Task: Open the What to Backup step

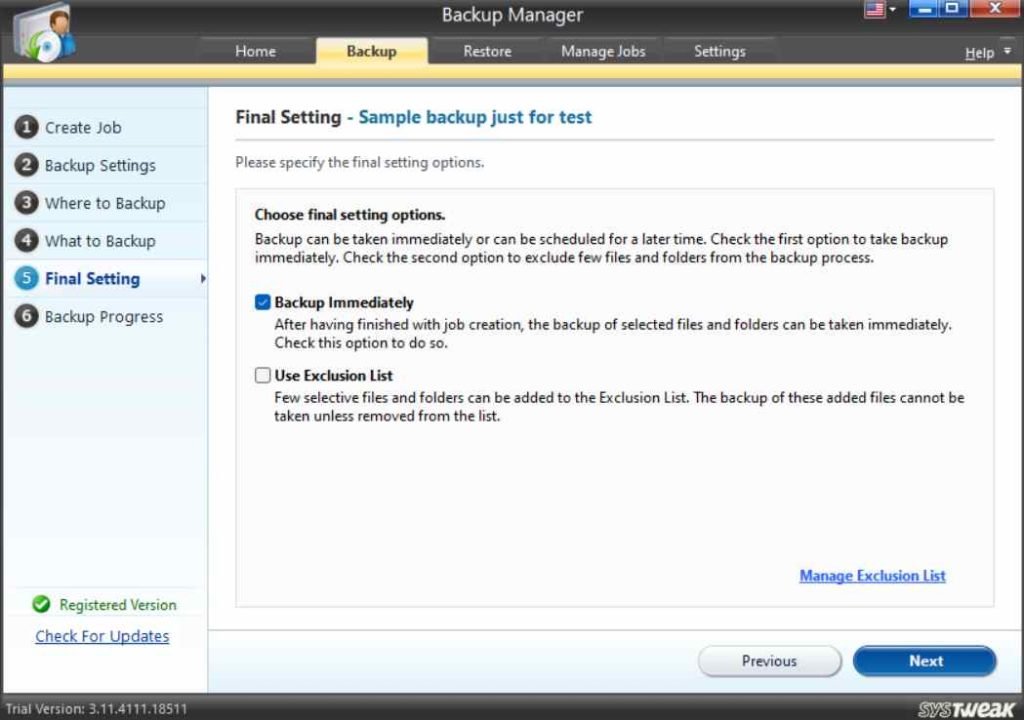Action: (100, 241)
